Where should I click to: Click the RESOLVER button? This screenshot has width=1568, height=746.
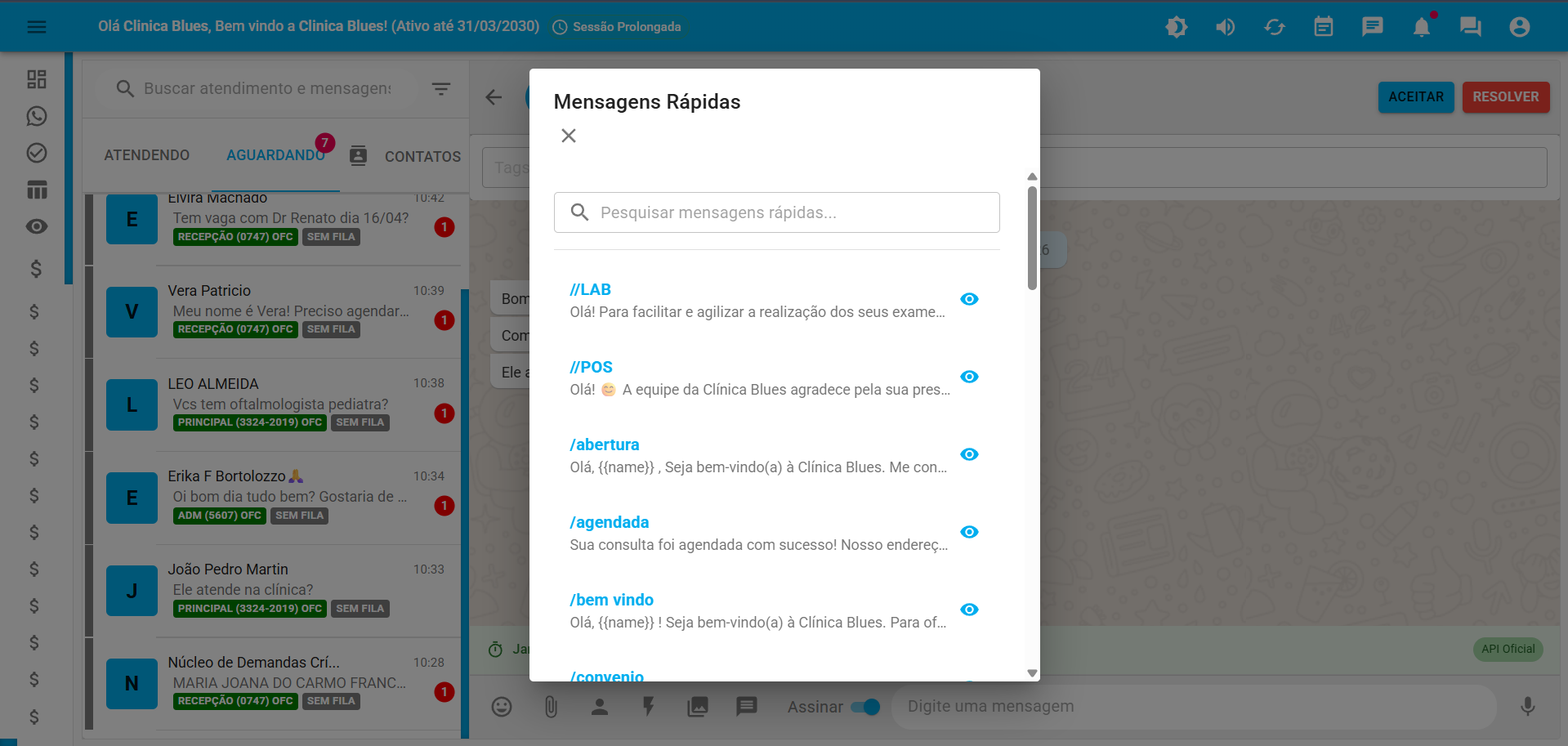coord(1505,96)
